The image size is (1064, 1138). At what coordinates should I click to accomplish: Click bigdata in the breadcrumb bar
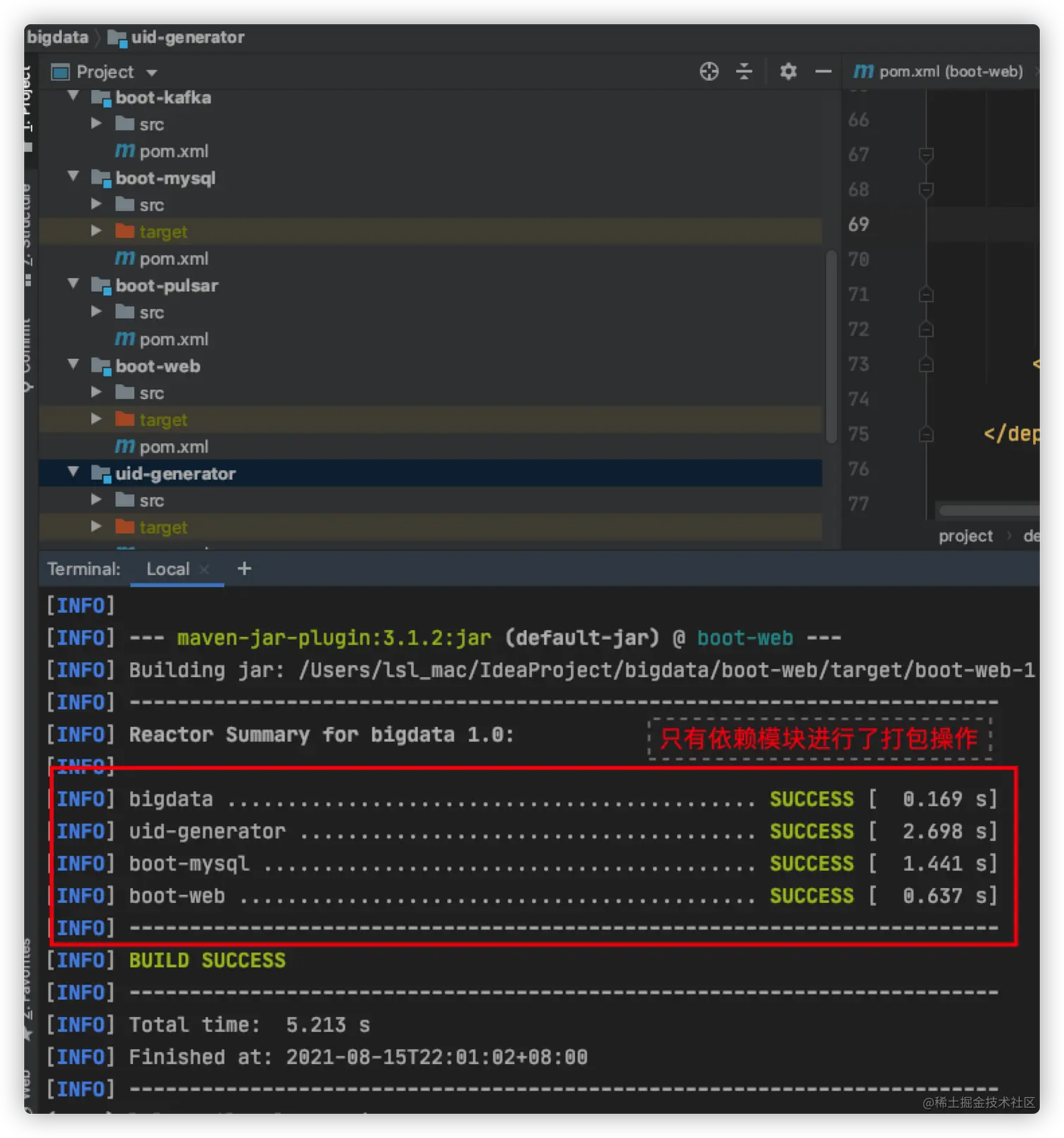(58, 37)
